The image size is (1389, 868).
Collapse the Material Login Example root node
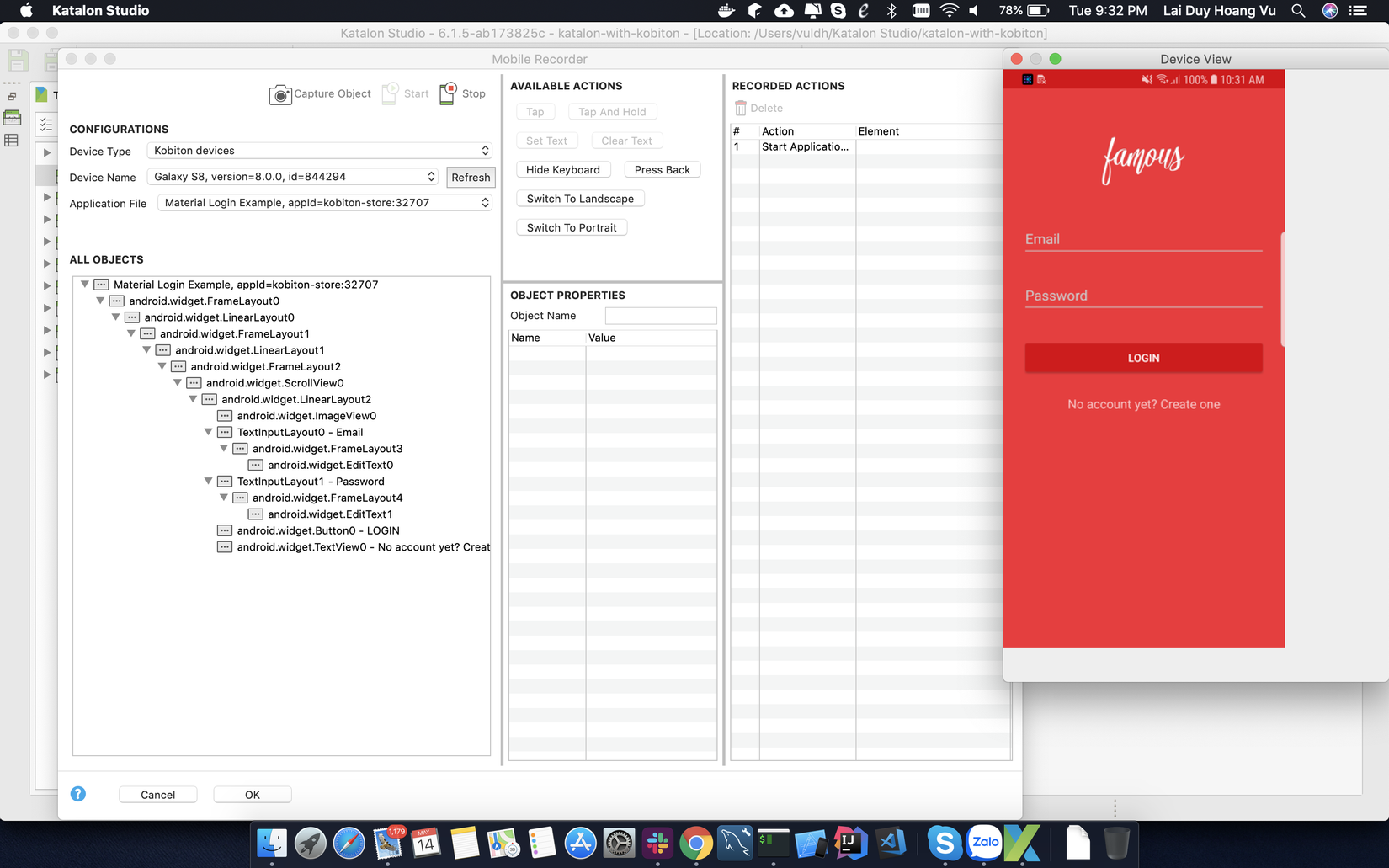(85, 285)
